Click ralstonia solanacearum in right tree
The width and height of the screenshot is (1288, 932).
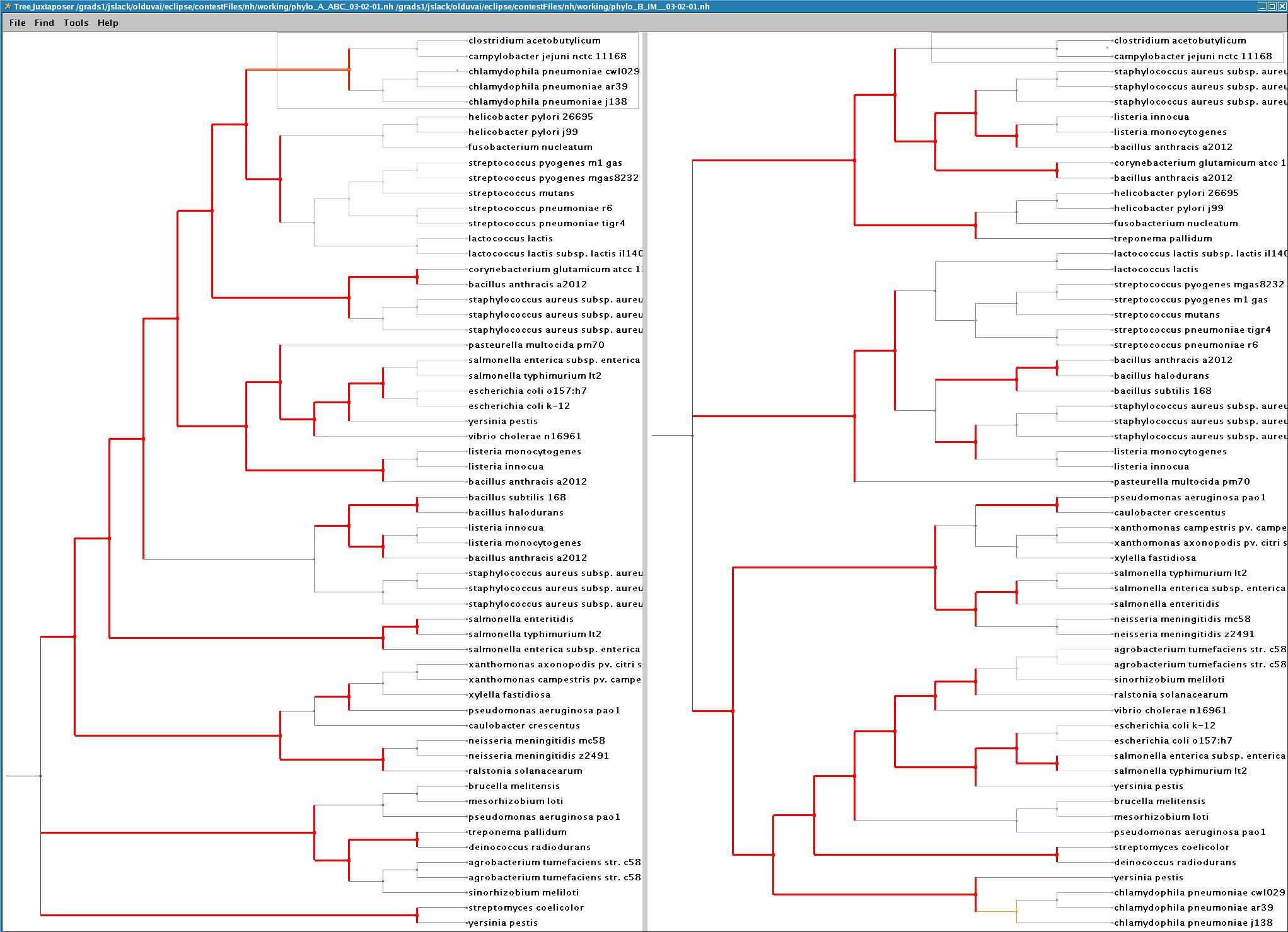click(1171, 694)
